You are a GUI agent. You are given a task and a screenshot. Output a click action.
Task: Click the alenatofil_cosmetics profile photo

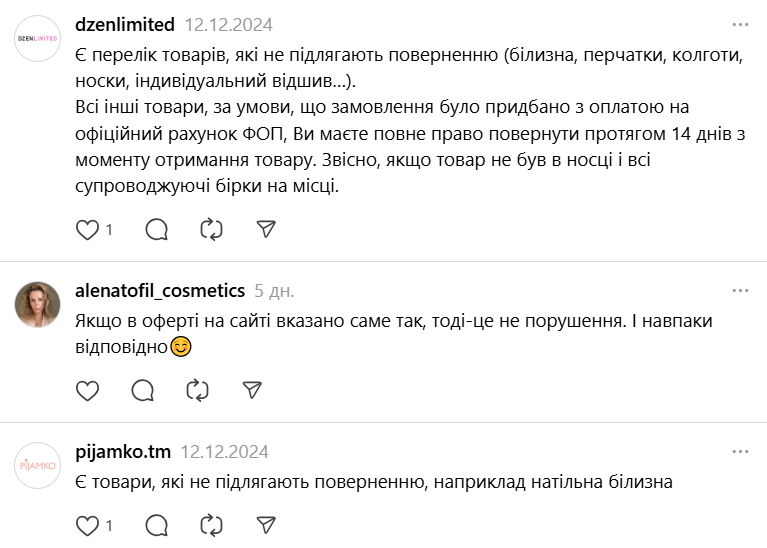click(38, 303)
